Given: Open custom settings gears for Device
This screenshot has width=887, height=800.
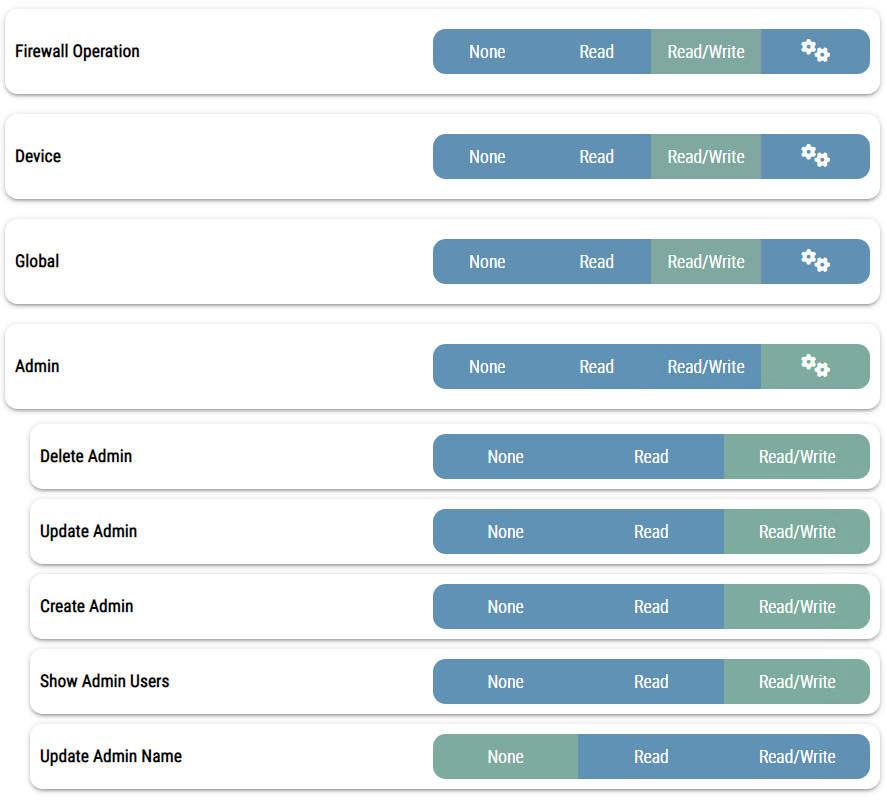Looking at the screenshot, I should pyautogui.click(x=815, y=156).
